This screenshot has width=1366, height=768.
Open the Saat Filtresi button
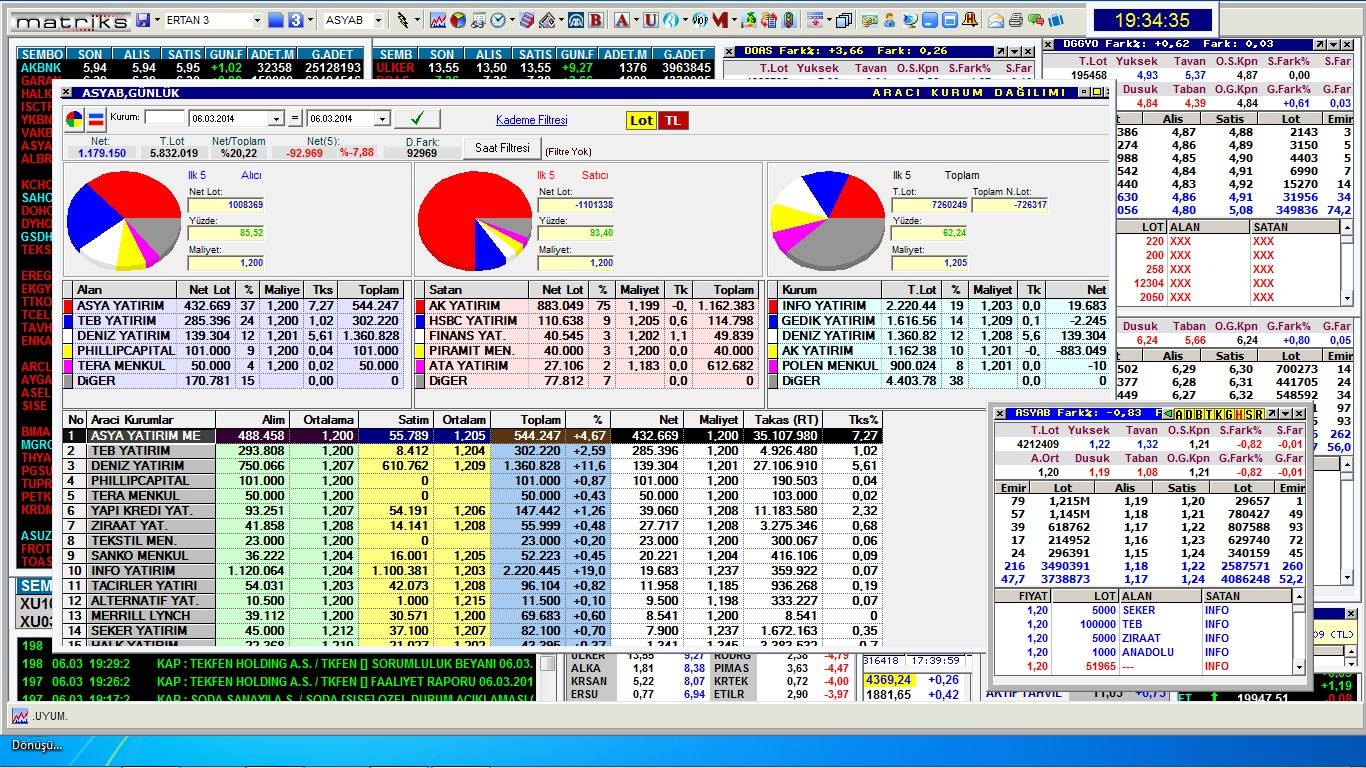502,148
